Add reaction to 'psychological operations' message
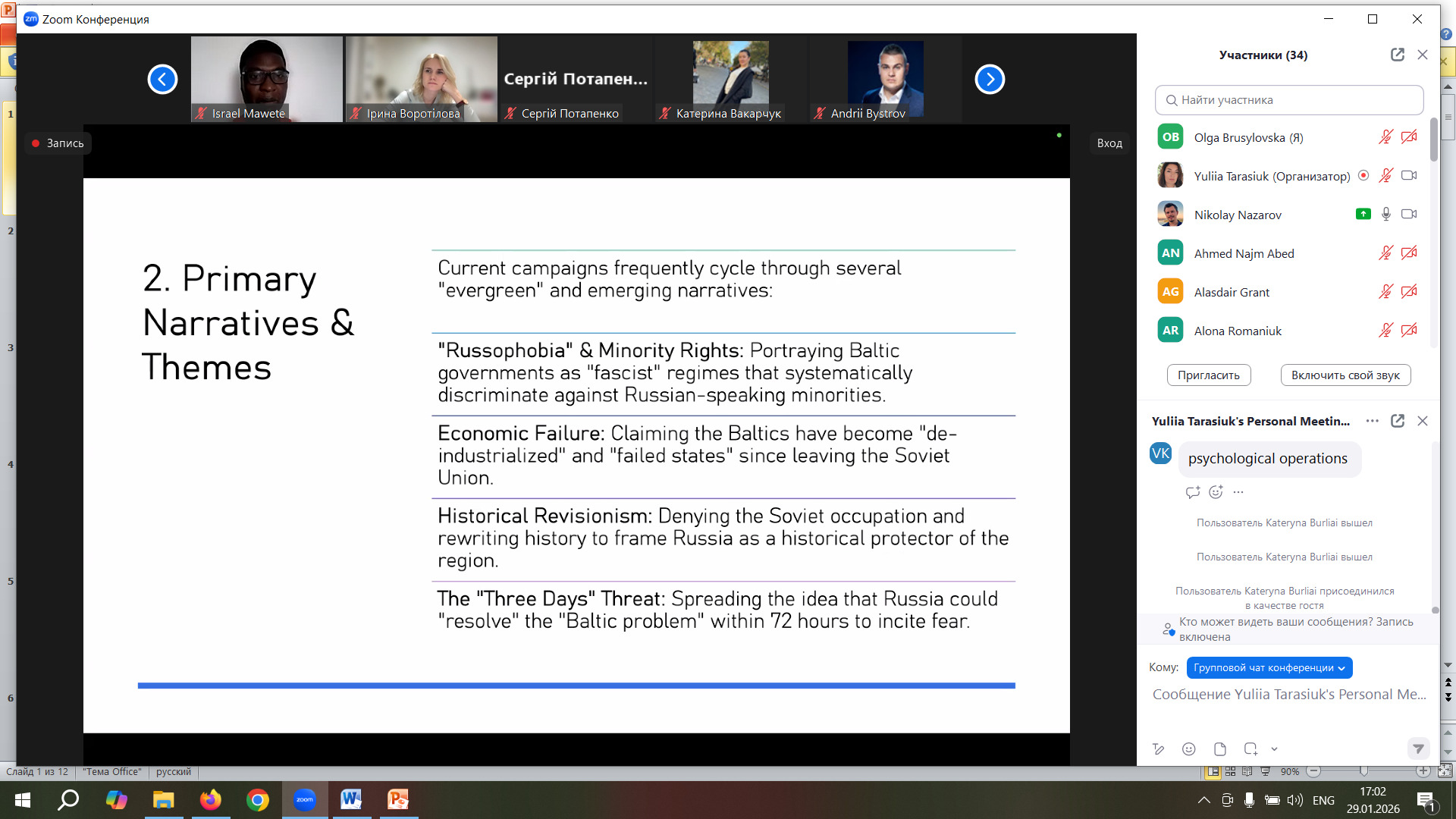Screen dimensions: 1456x819 [1216, 492]
